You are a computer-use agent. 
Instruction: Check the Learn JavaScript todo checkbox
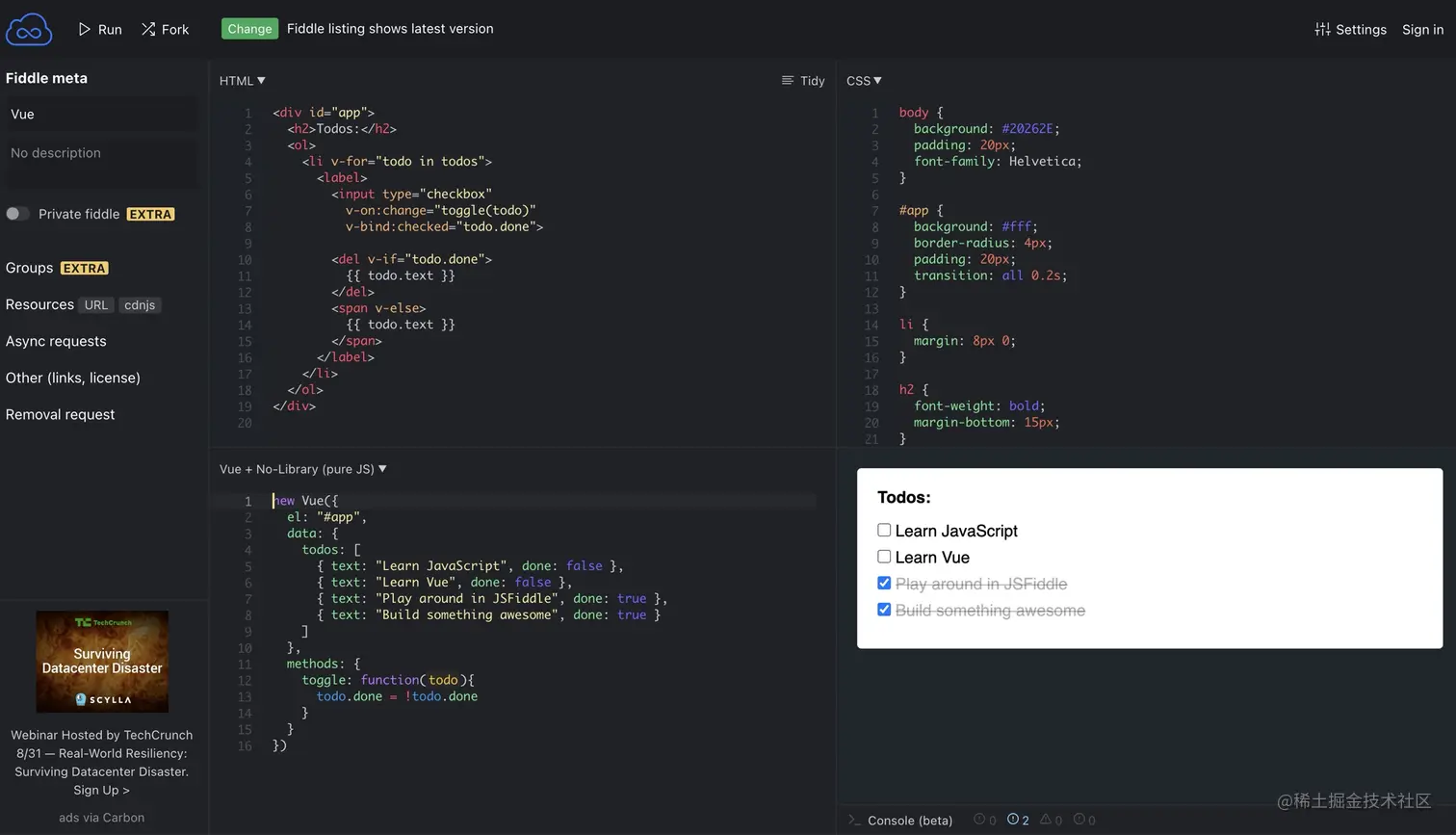pyautogui.click(x=884, y=530)
